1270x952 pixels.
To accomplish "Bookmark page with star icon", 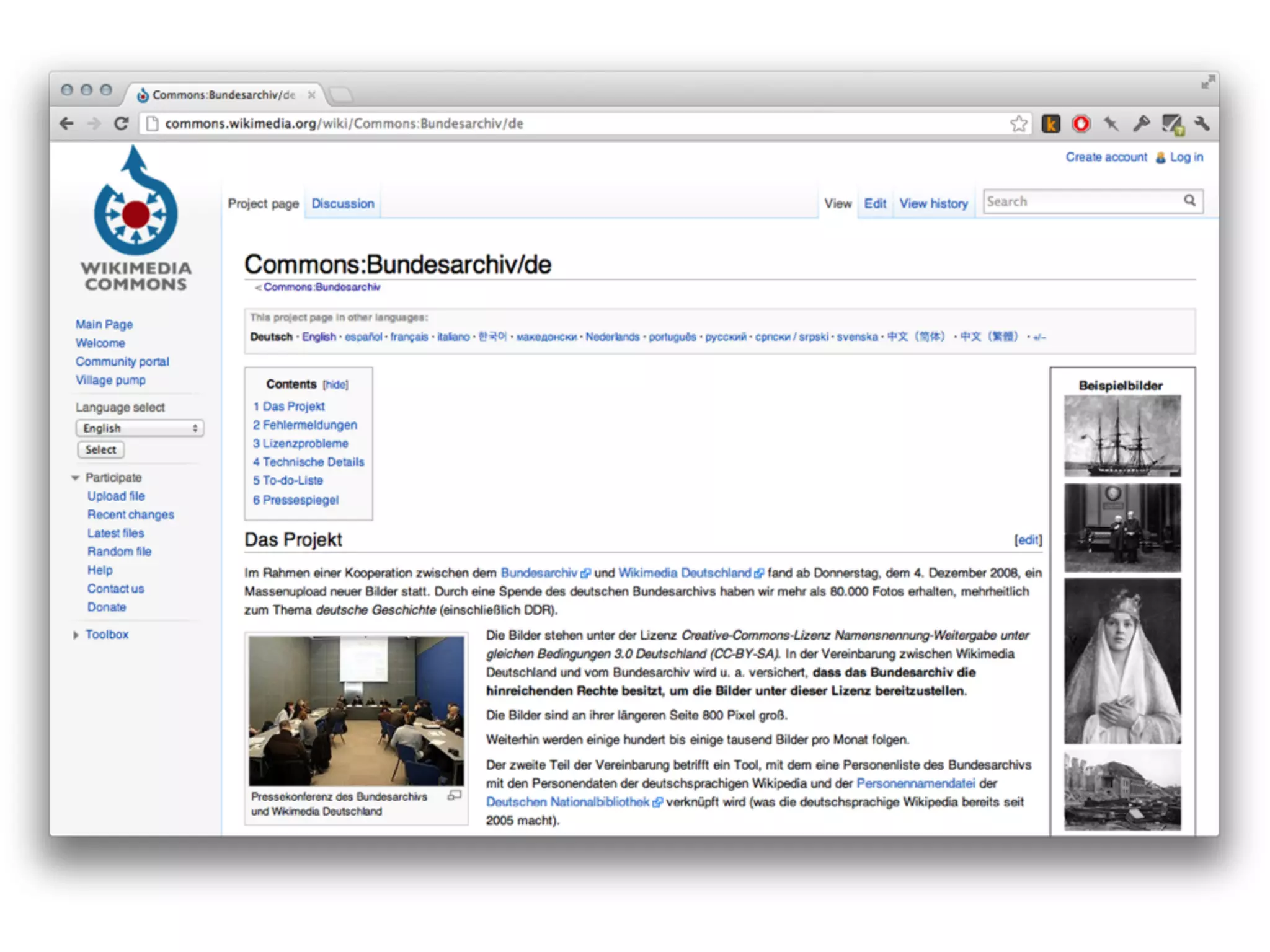I will 1018,123.
